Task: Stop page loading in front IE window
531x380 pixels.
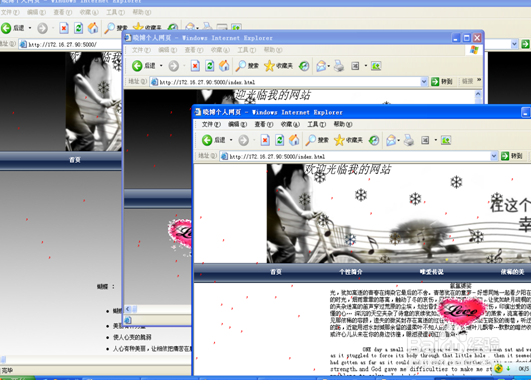Action: 265,140
